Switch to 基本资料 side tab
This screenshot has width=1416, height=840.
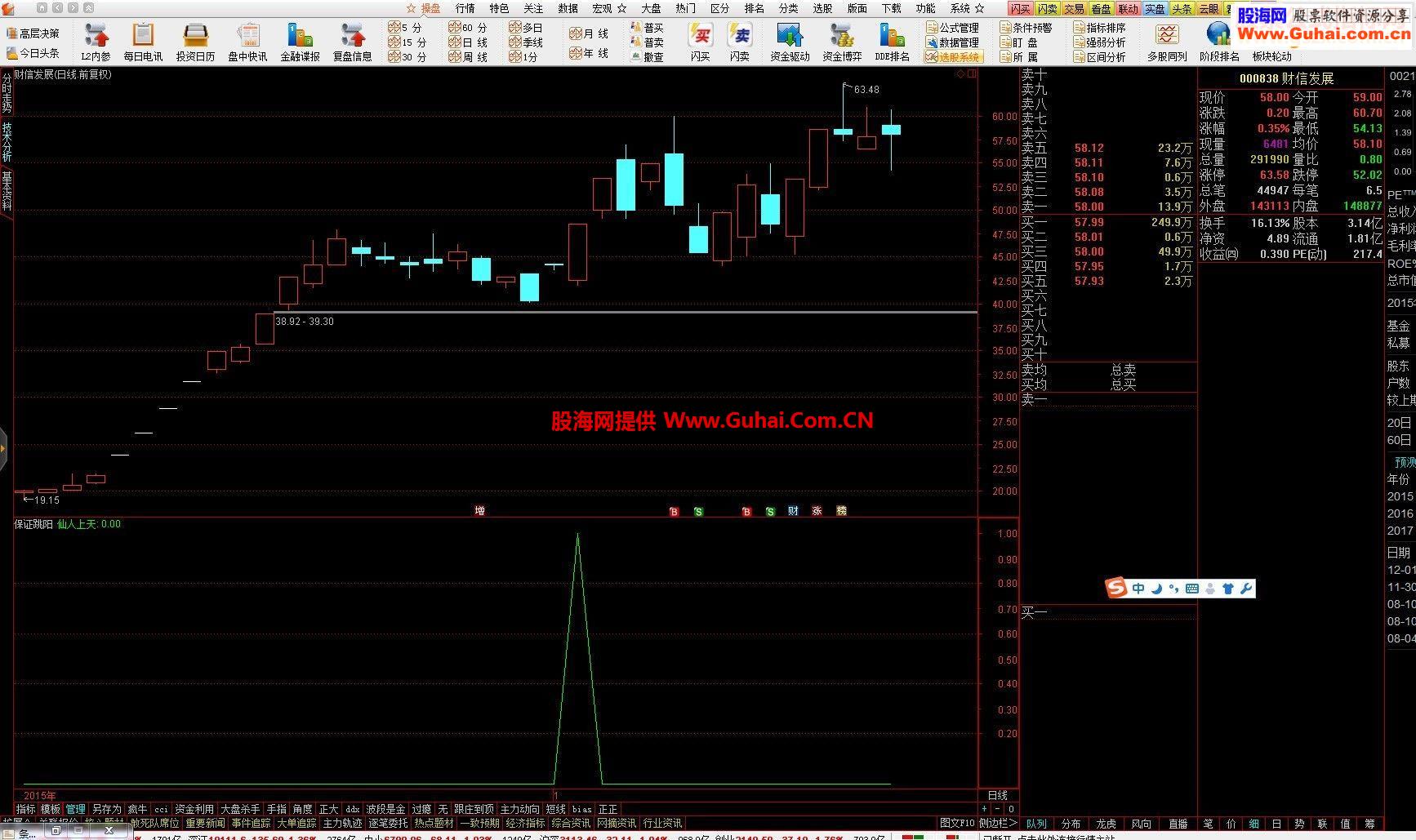(7, 191)
